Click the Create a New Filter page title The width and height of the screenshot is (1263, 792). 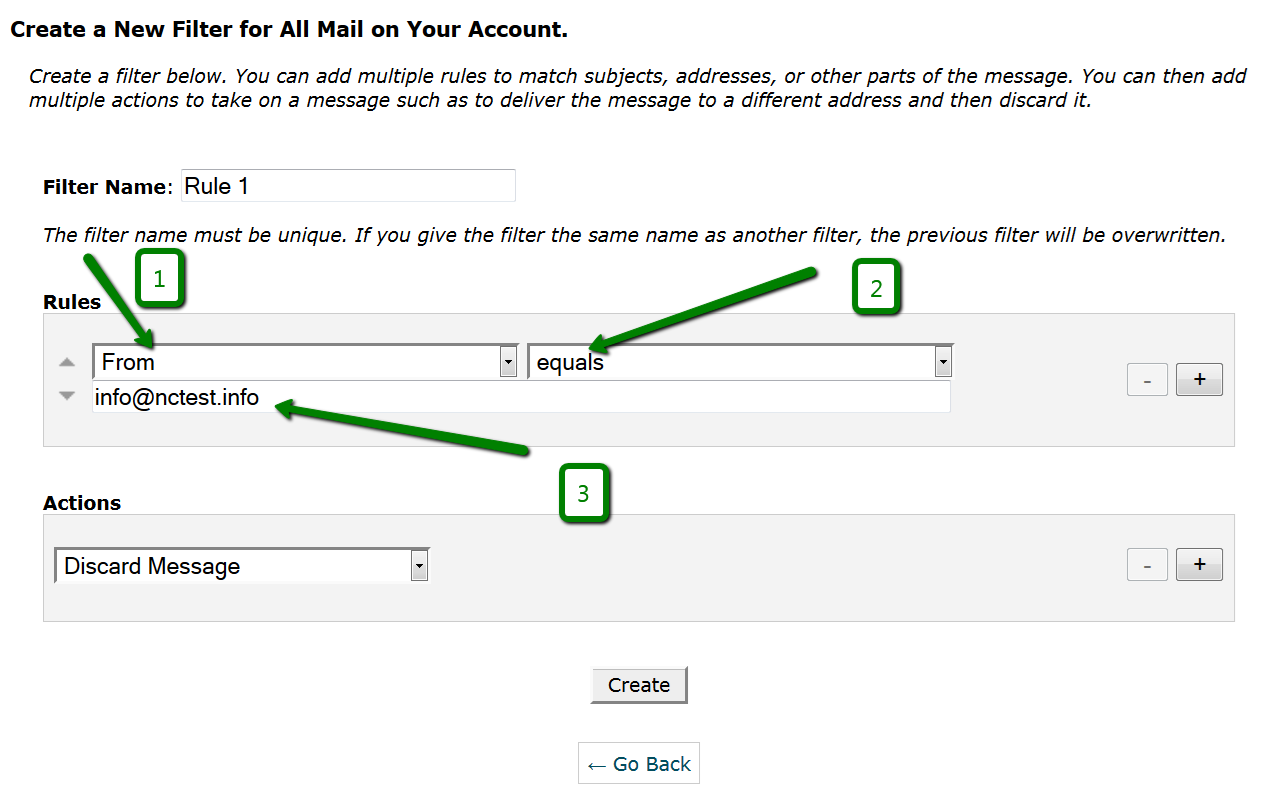pos(289,30)
